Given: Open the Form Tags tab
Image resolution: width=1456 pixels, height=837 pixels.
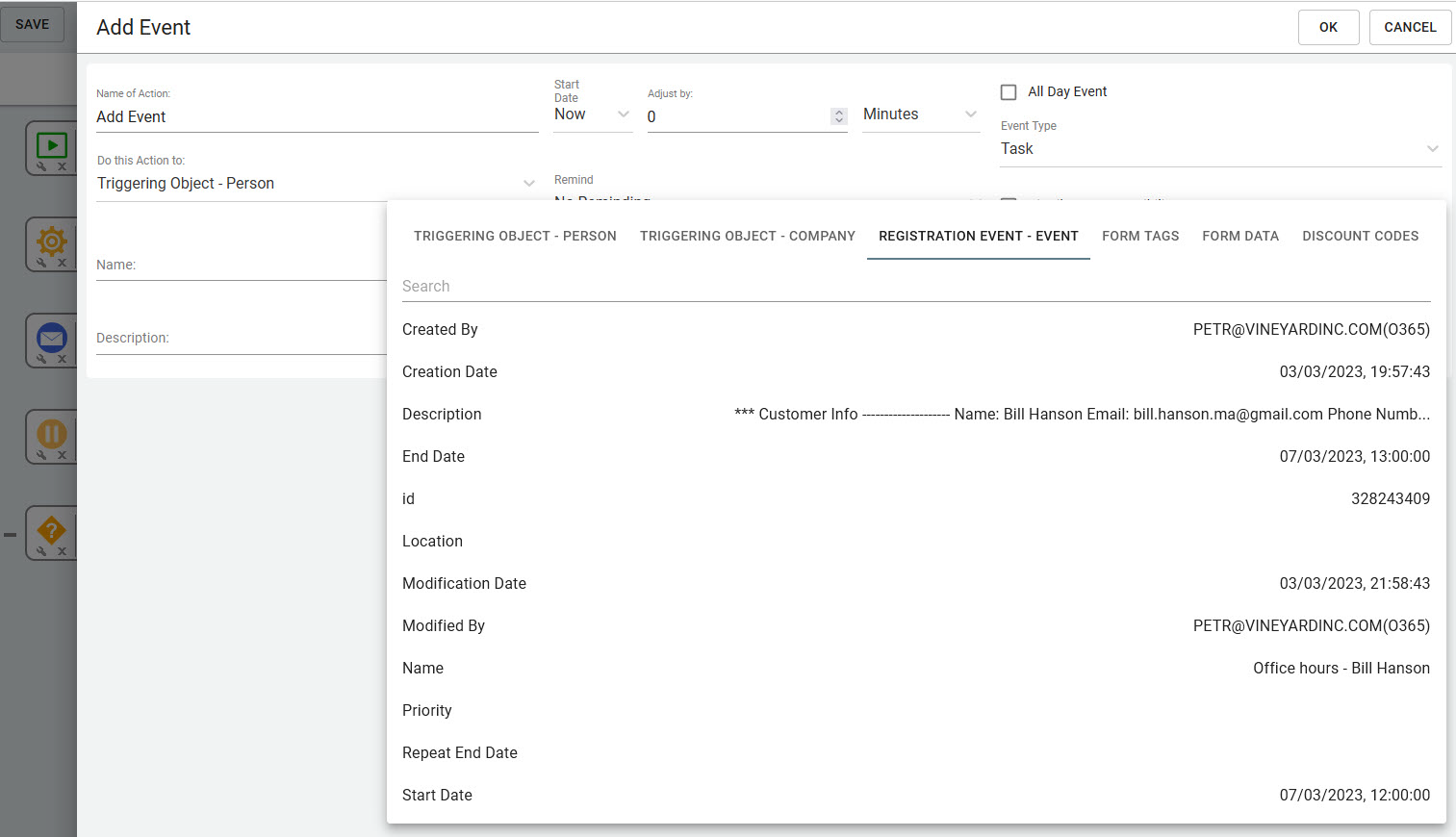Looking at the screenshot, I should tap(1140, 236).
